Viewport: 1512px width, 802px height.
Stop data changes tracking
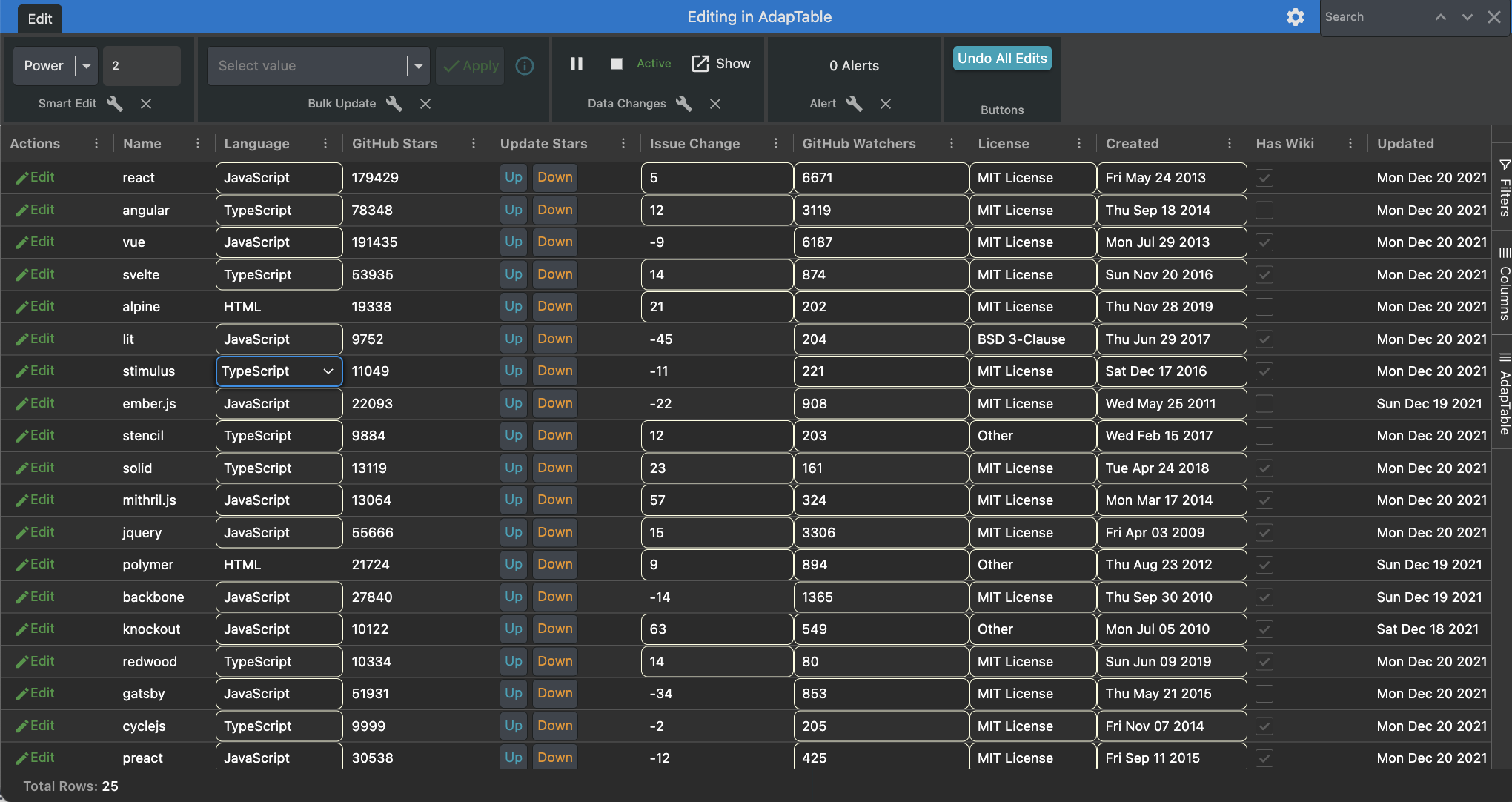pos(616,64)
